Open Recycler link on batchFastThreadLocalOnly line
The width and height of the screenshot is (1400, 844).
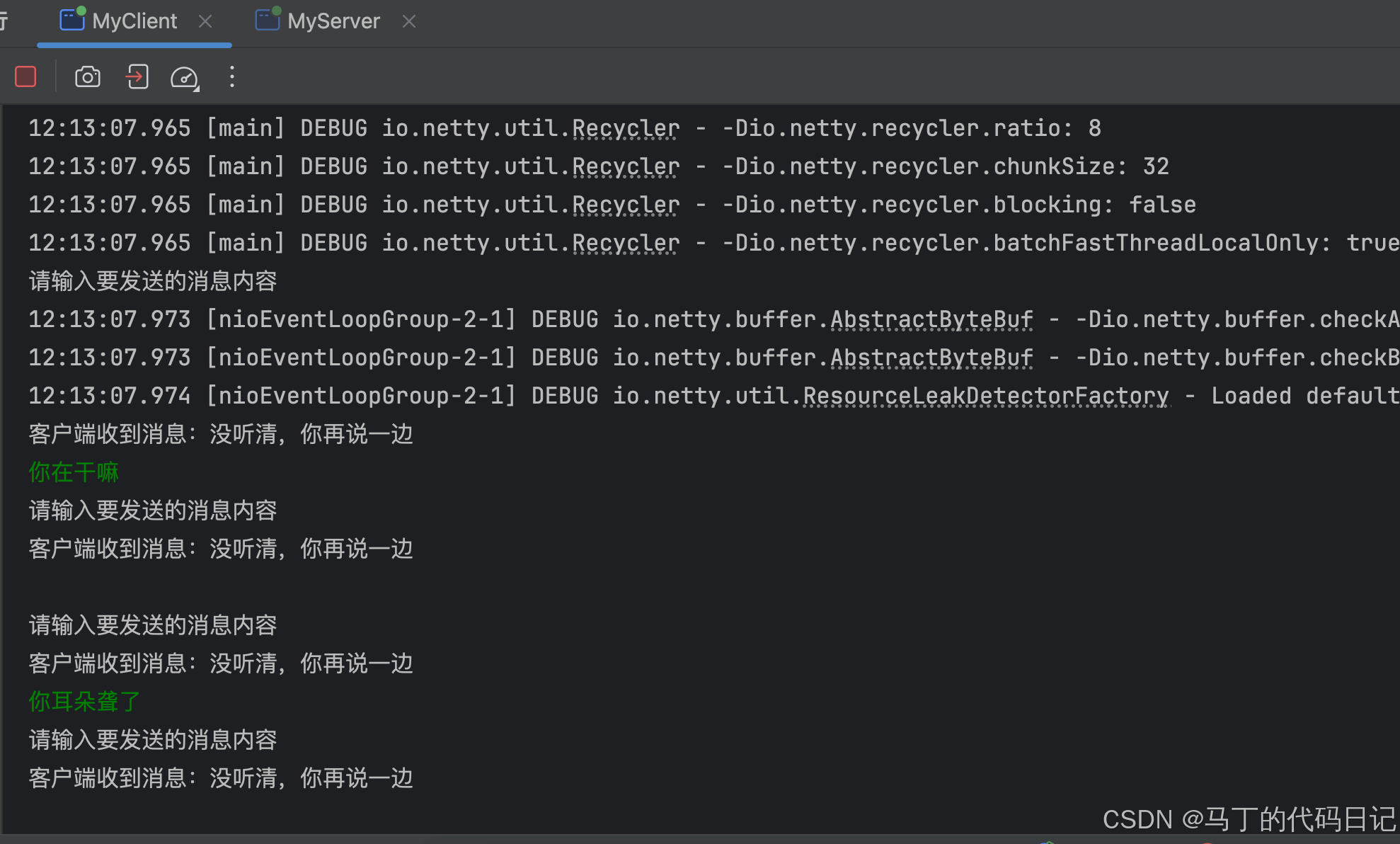626,243
